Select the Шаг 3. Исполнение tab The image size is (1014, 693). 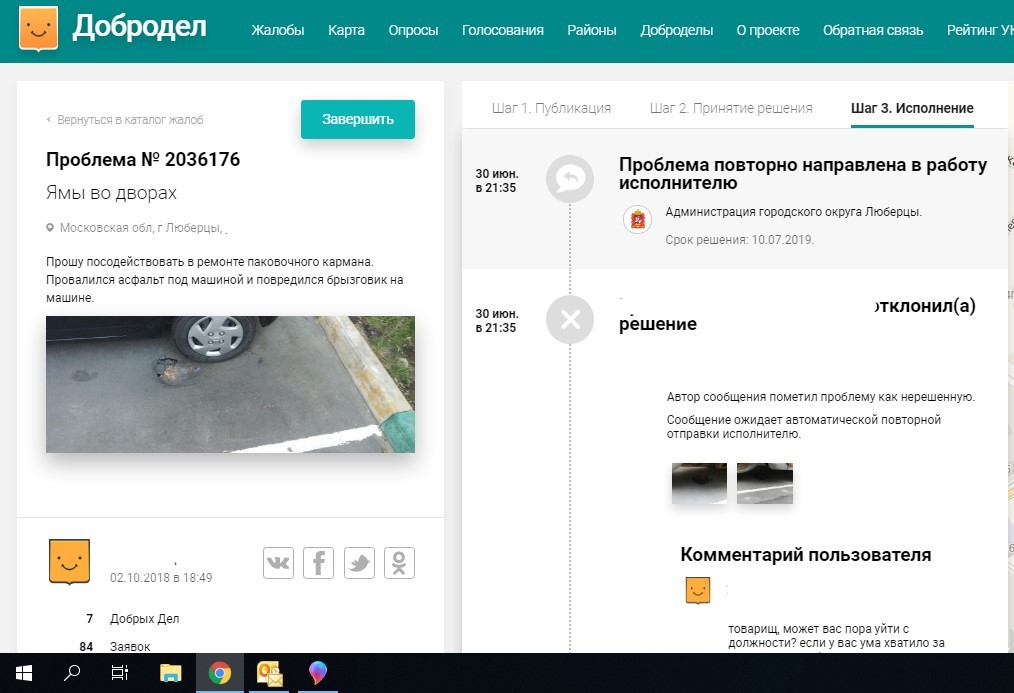911,108
